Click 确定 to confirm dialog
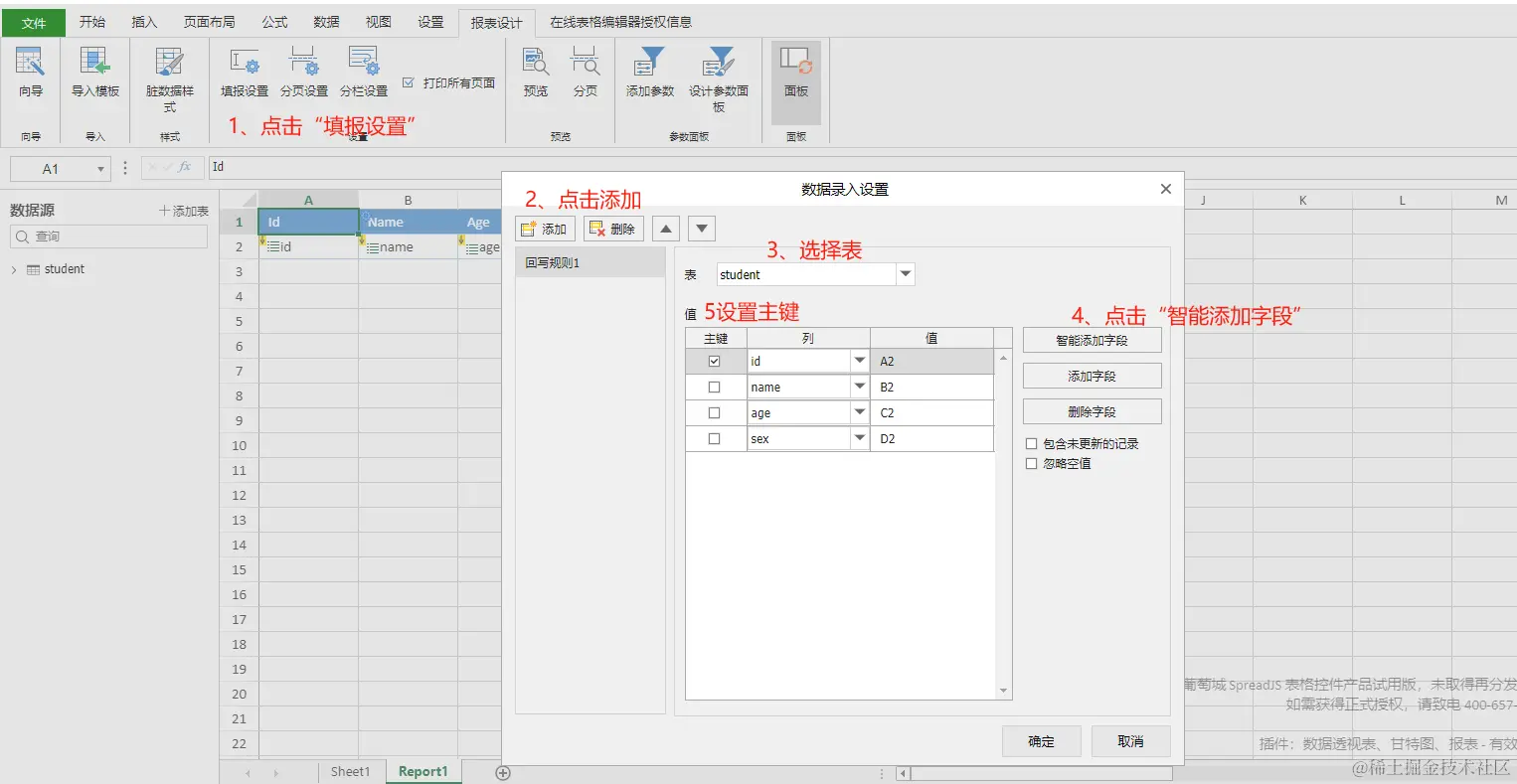 1042,741
